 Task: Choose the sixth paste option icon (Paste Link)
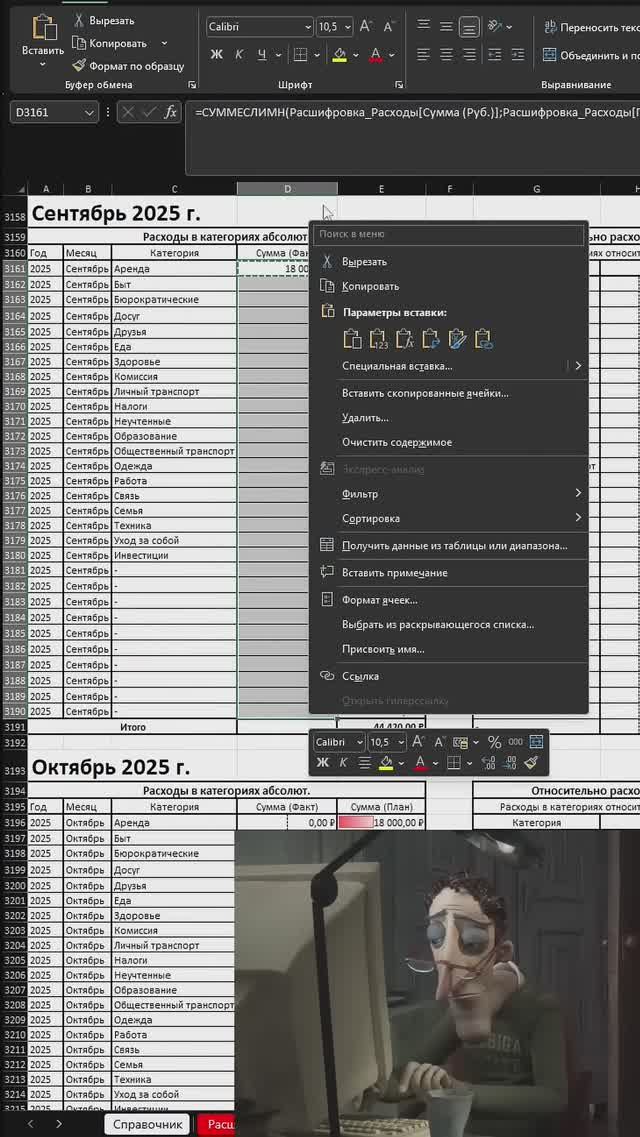tap(483, 339)
